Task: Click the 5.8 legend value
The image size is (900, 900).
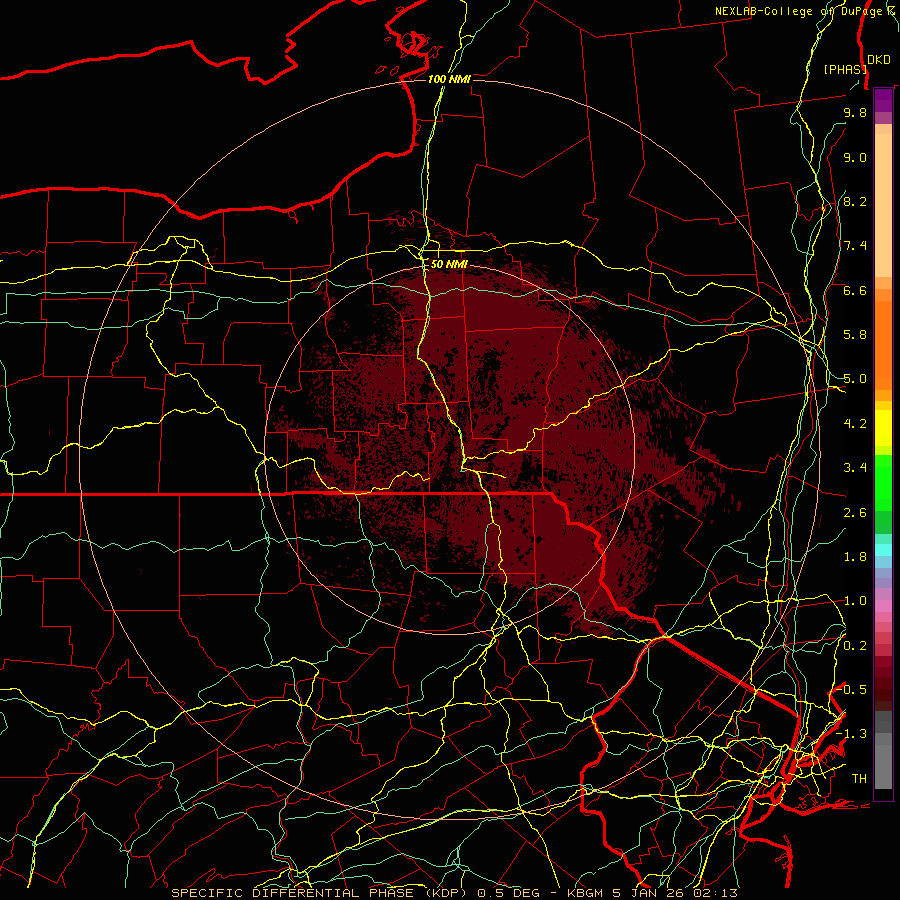Action: tap(855, 335)
